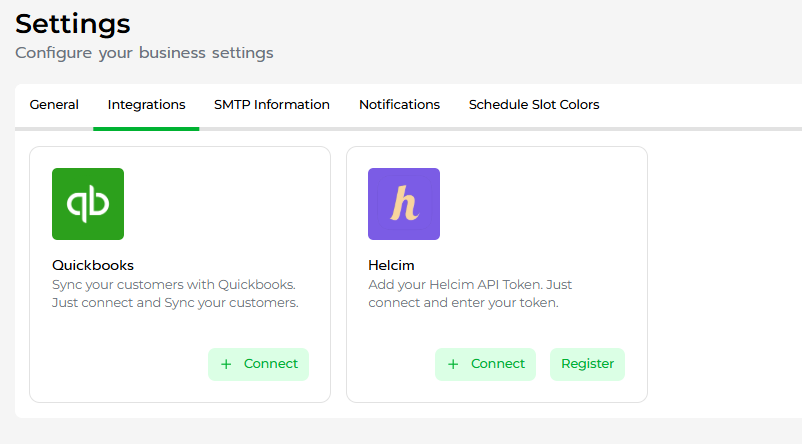Viewport: 802px width, 444px height.
Task: Go to the Notifications tab
Action: [399, 105]
